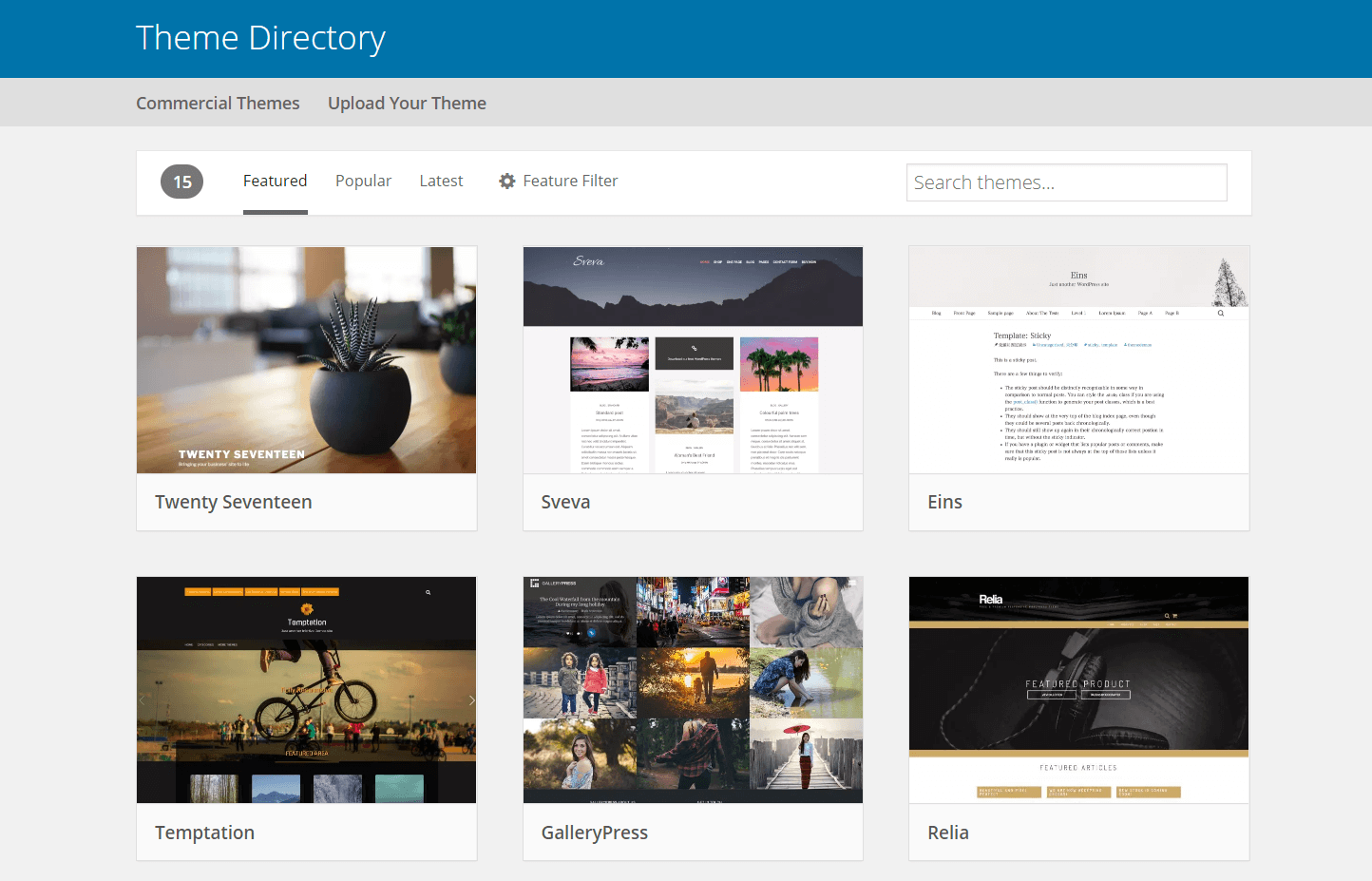
Task: Open the Relia theme name
Action: [947, 832]
